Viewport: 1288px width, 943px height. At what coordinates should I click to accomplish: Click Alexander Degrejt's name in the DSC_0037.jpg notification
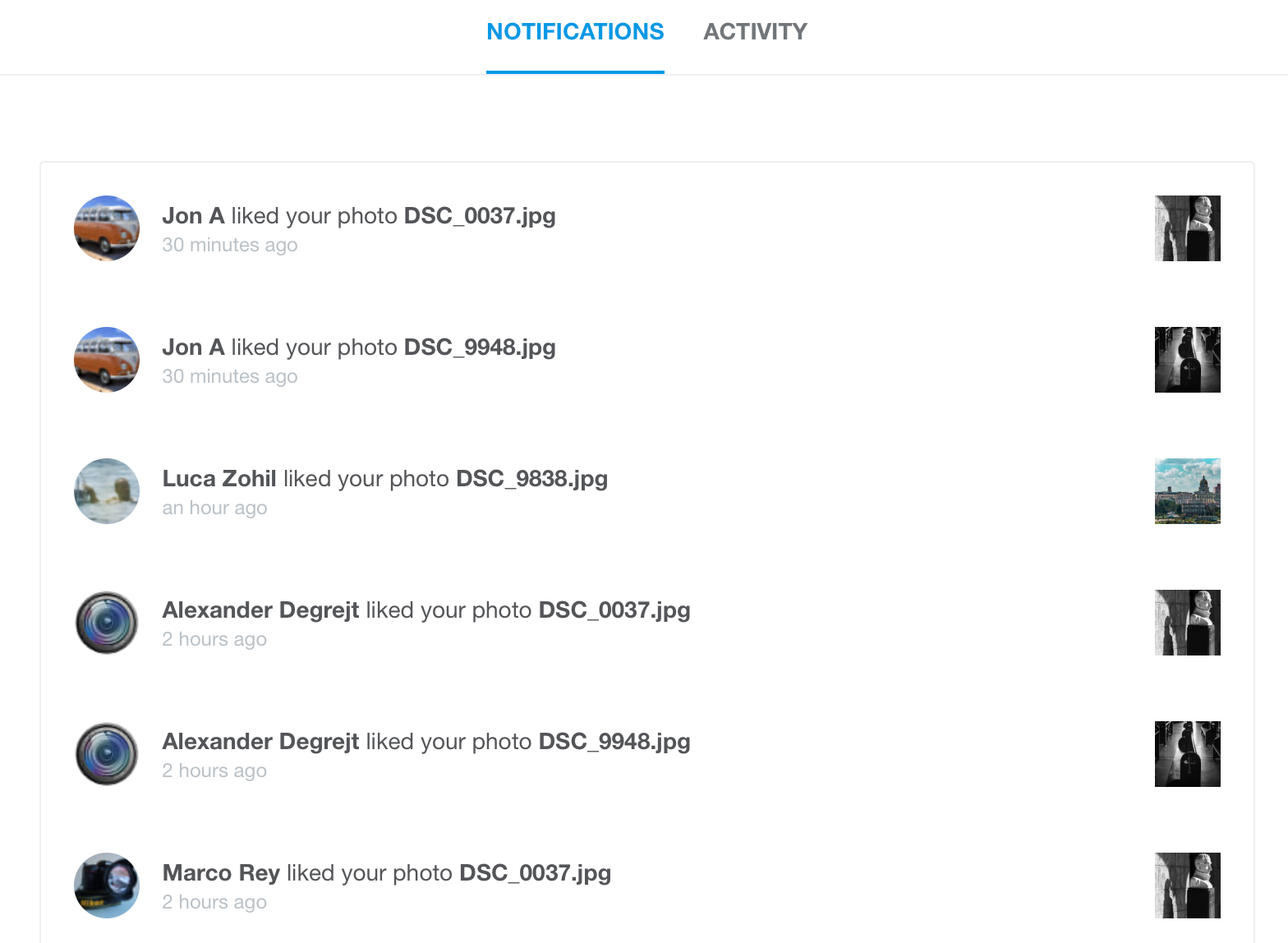tap(260, 610)
